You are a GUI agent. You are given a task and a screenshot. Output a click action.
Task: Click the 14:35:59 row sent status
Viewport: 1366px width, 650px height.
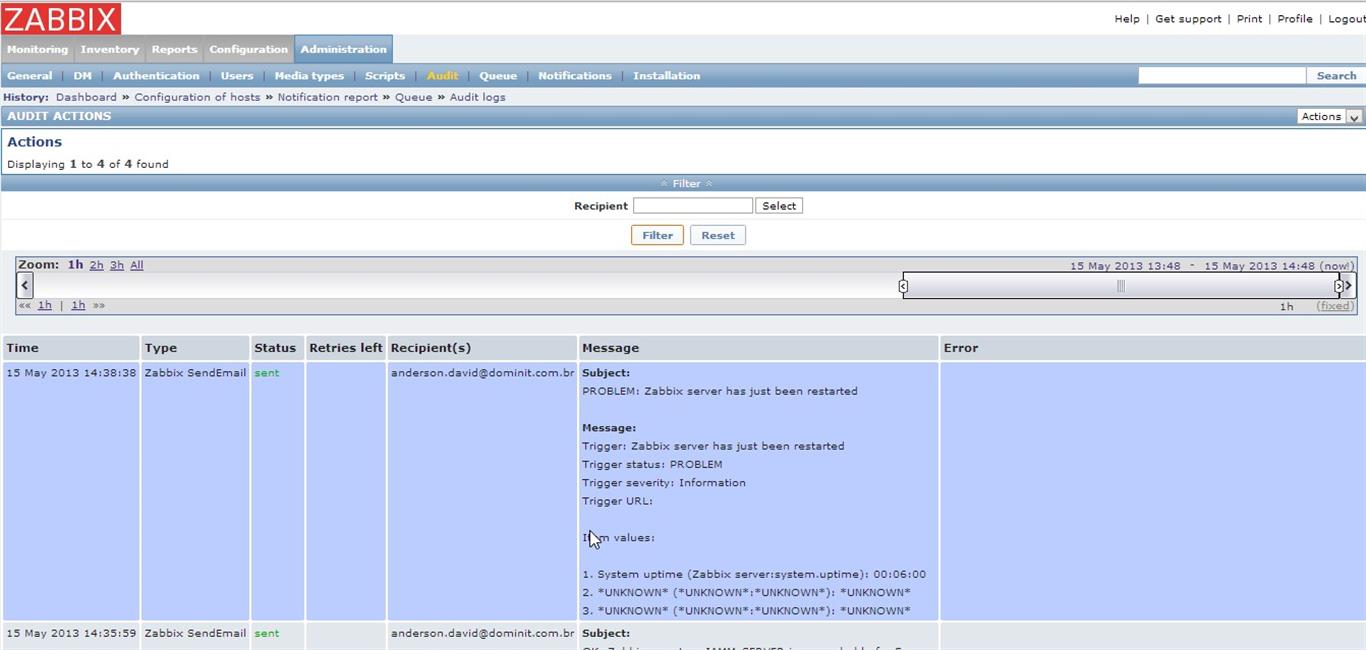(x=267, y=633)
